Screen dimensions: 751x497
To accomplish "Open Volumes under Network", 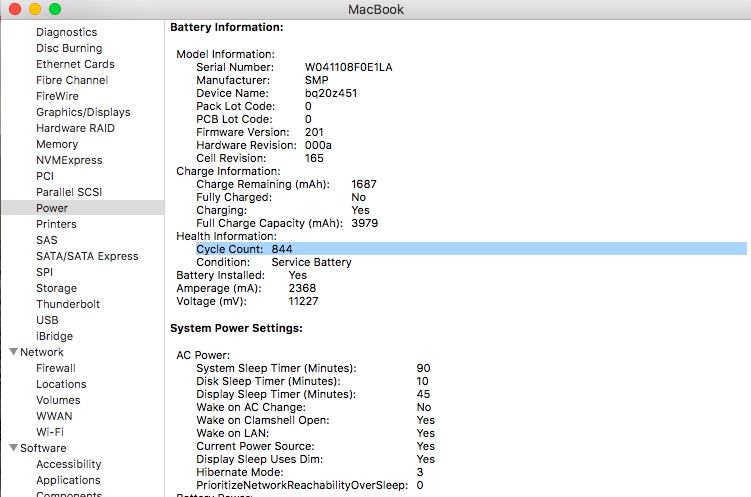I will [x=58, y=400].
